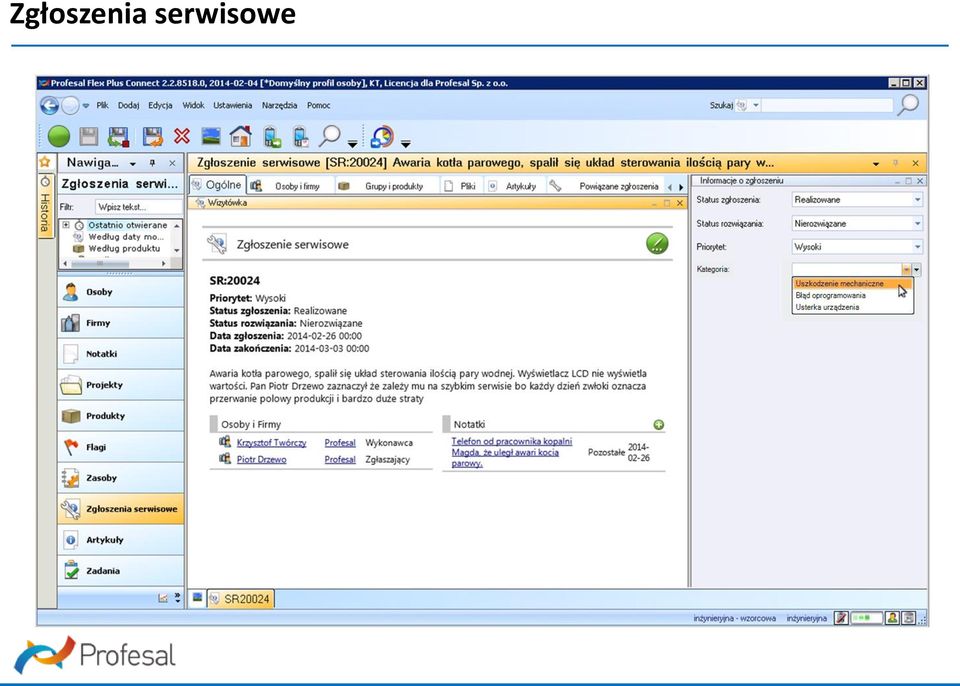This screenshot has height=686, width=960.
Task: Open the Narzędzia menu
Action: (279, 105)
